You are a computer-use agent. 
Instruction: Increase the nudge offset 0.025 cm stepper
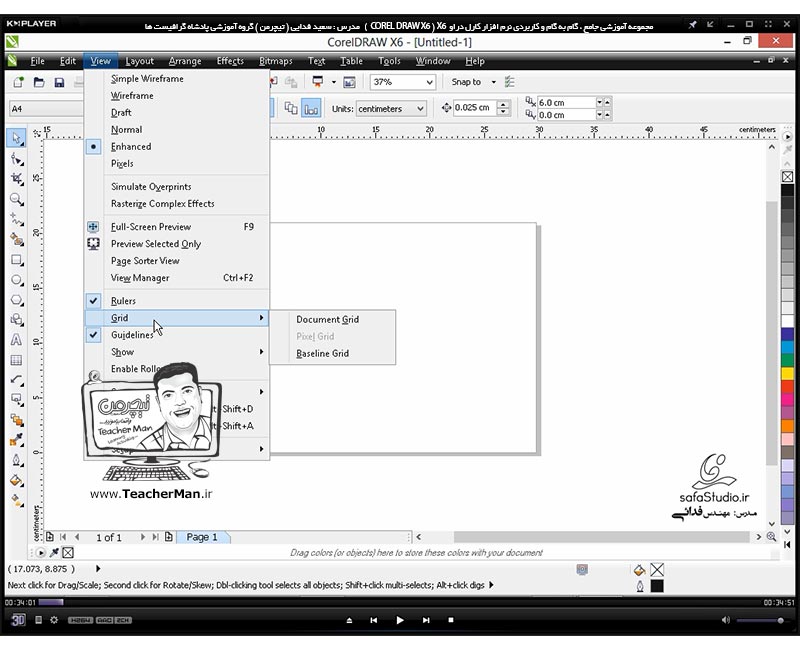click(x=503, y=104)
